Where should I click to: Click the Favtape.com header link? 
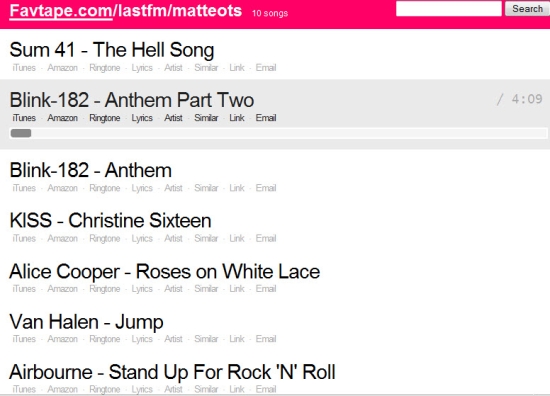click(x=61, y=11)
